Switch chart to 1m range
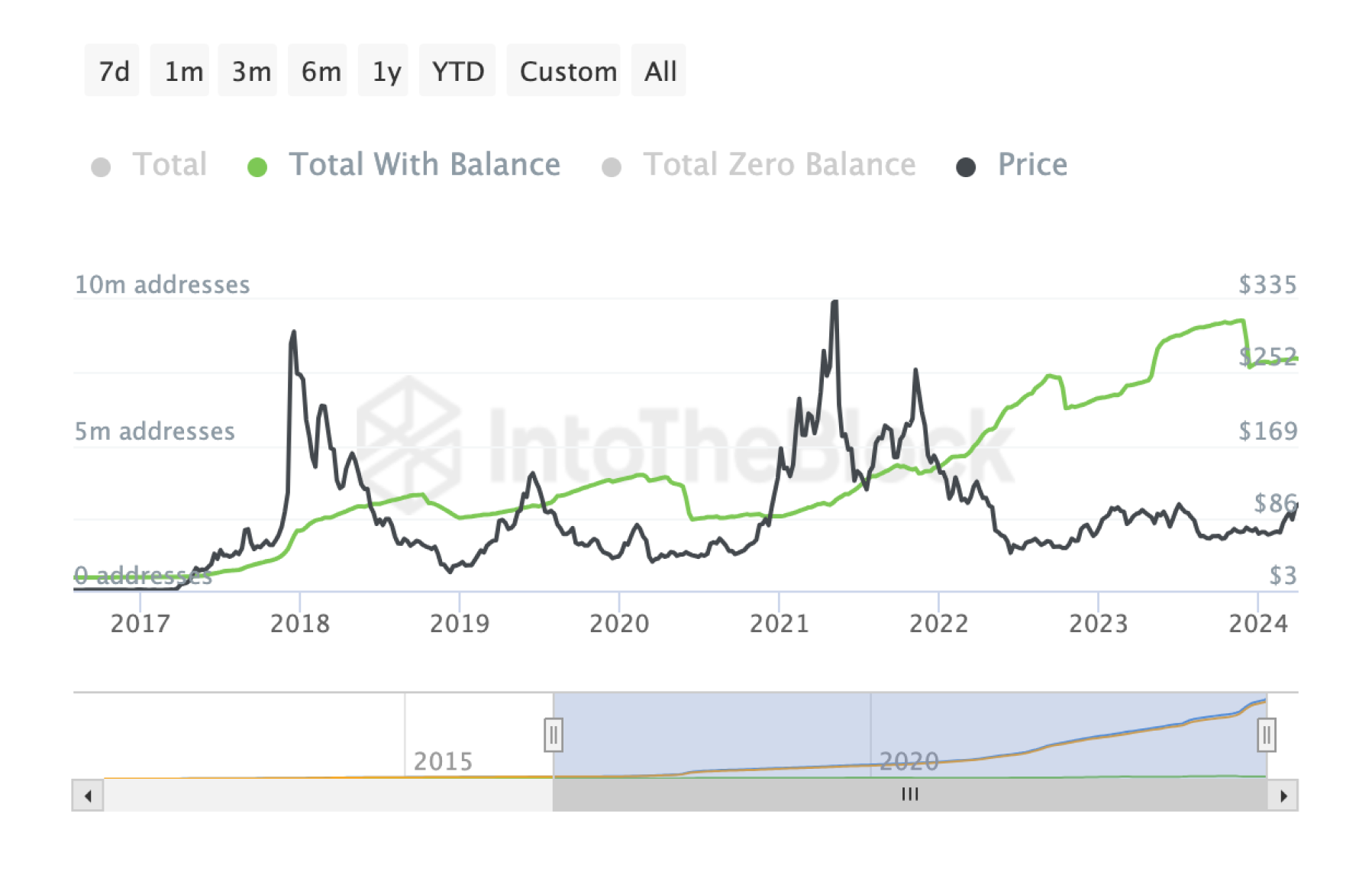 pos(182,71)
